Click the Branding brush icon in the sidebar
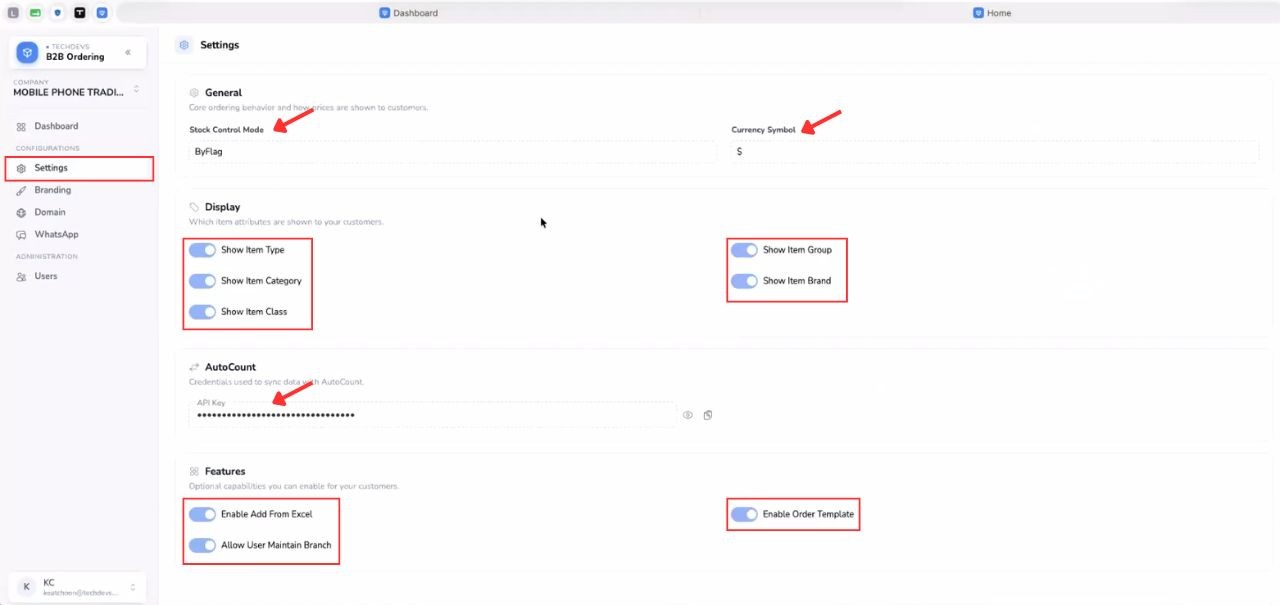 (21, 190)
